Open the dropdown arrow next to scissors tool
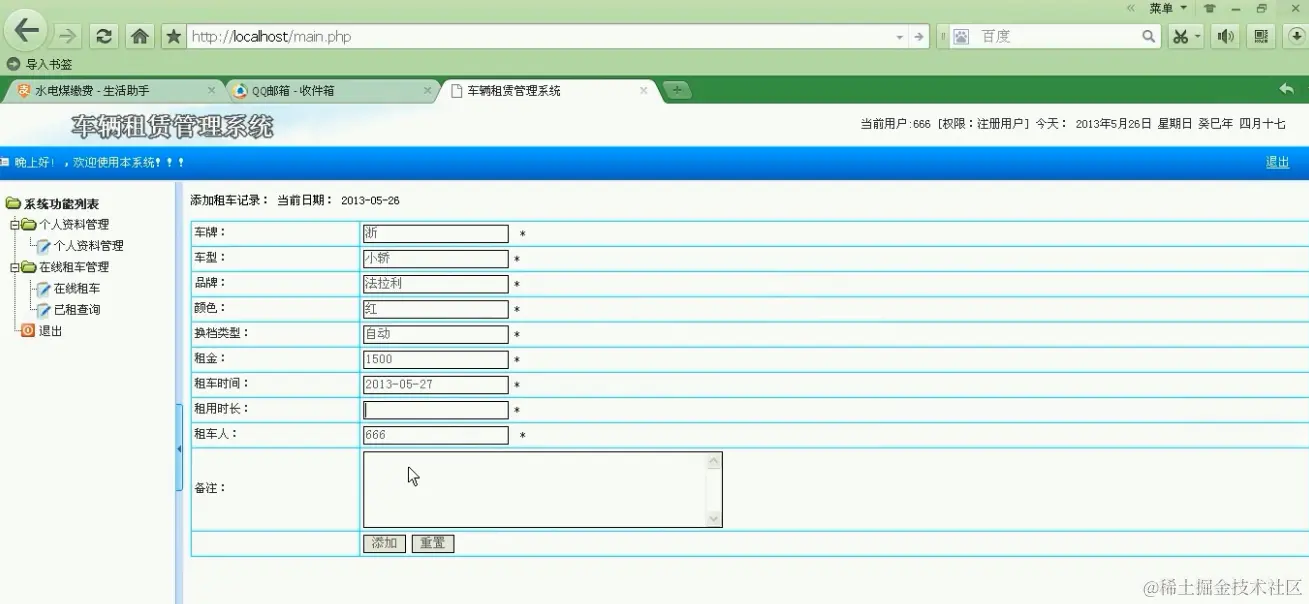The width and height of the screenshot is (1309, 604). (x=1198, y=37)
